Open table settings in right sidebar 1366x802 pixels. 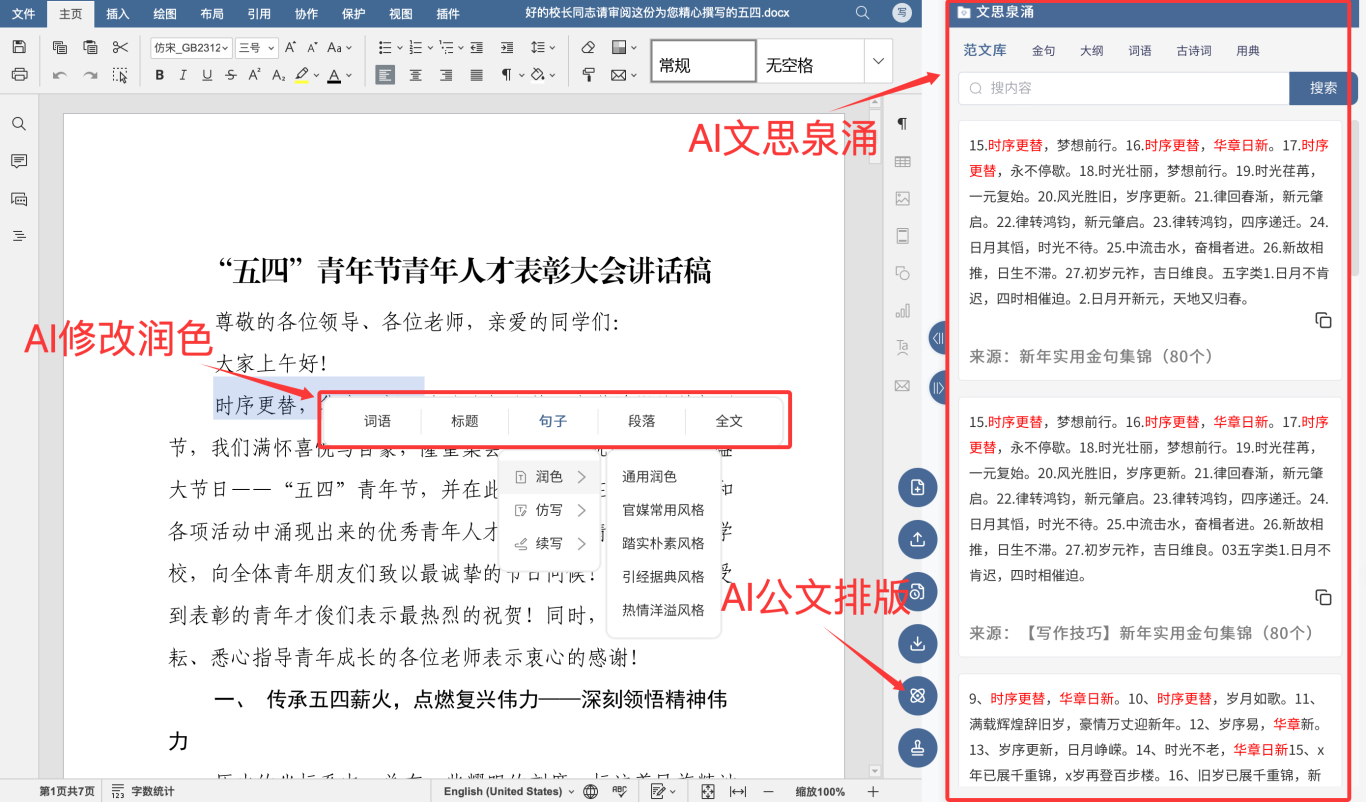tap(902, 161)
